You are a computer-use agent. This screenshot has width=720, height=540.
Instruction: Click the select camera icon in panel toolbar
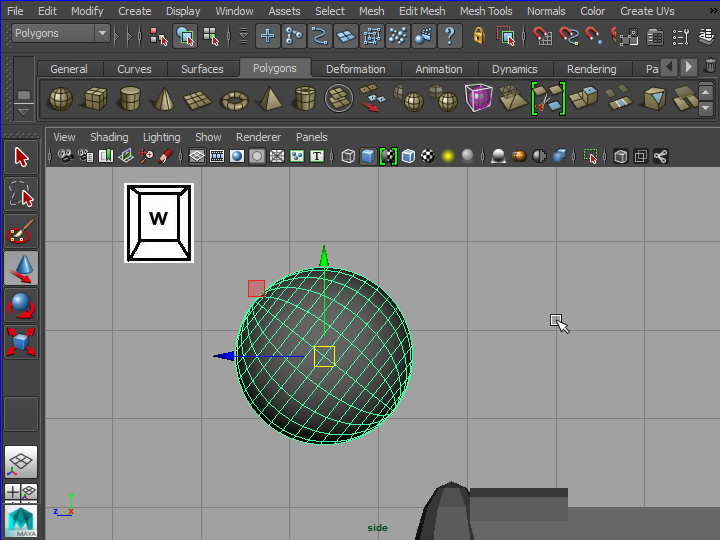[x=66, y=157]
